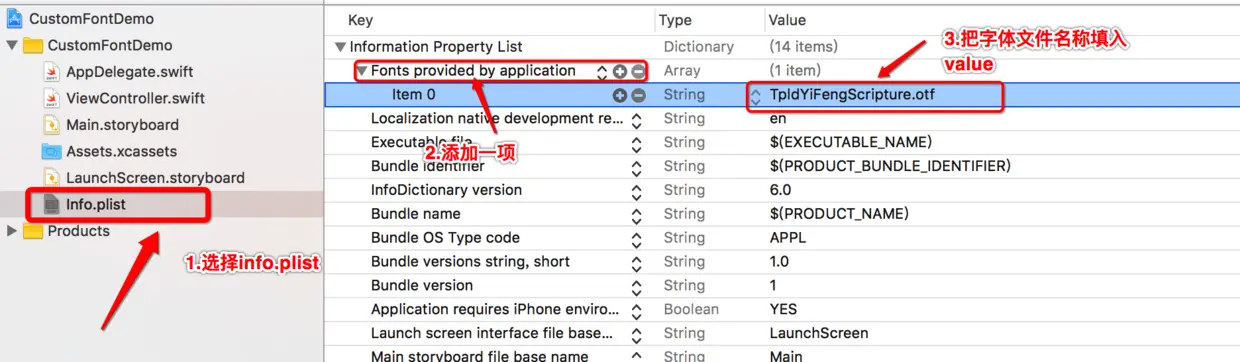Viewport: 1240px width, 362px height.
Task: Open key stepper for InfoDictionary version row
Action: [636, 191]
